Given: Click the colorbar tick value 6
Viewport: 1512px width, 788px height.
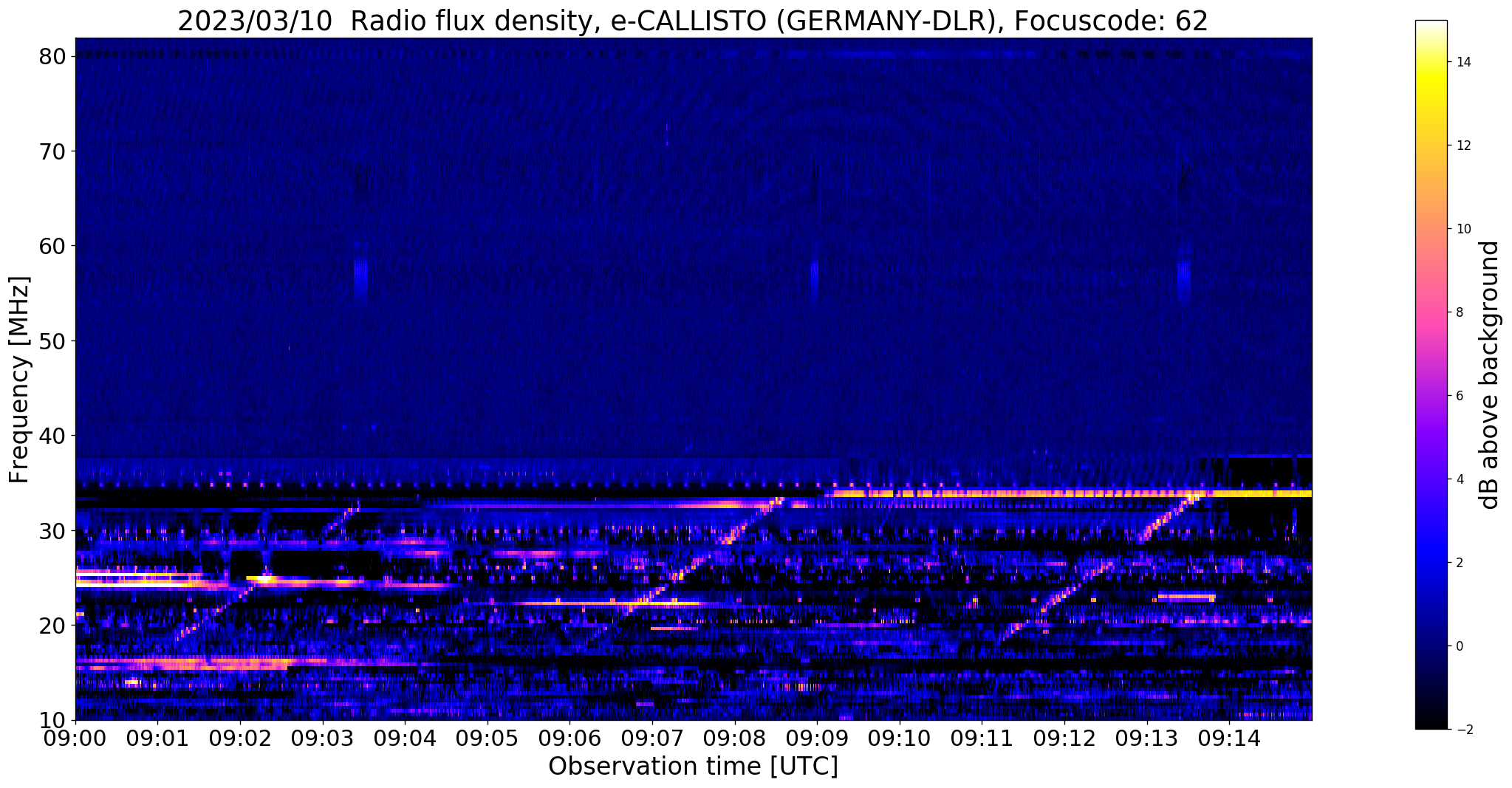Looking at the screenshot, I should click(1459, 396).
